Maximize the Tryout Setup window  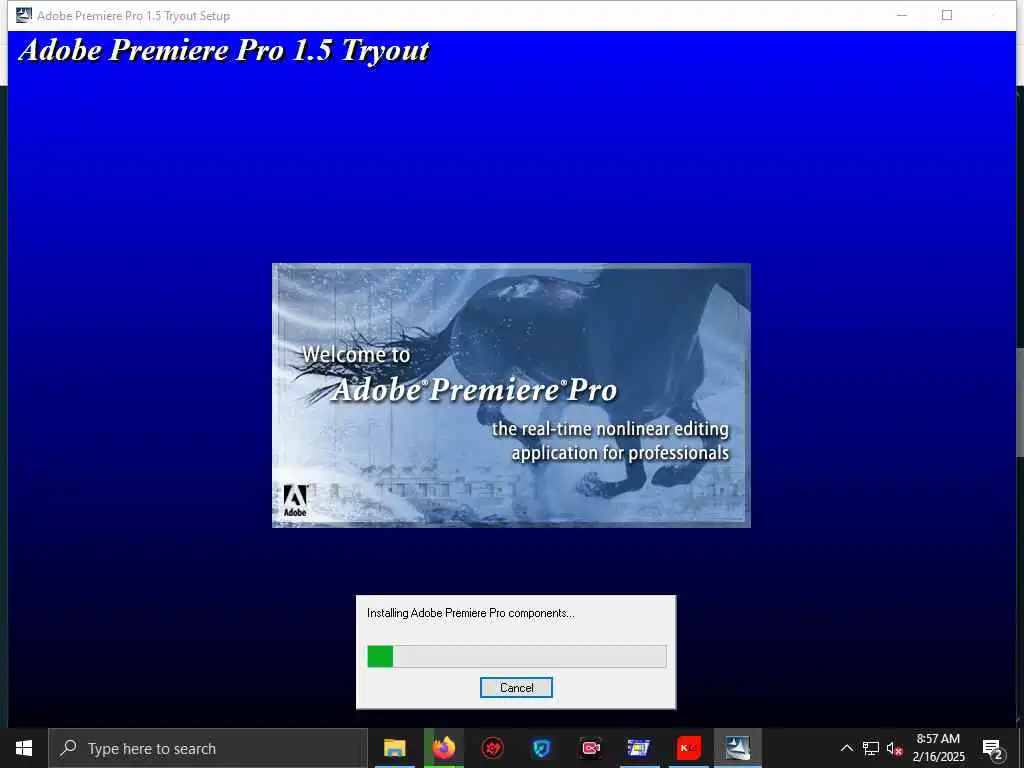coord(946,15)
